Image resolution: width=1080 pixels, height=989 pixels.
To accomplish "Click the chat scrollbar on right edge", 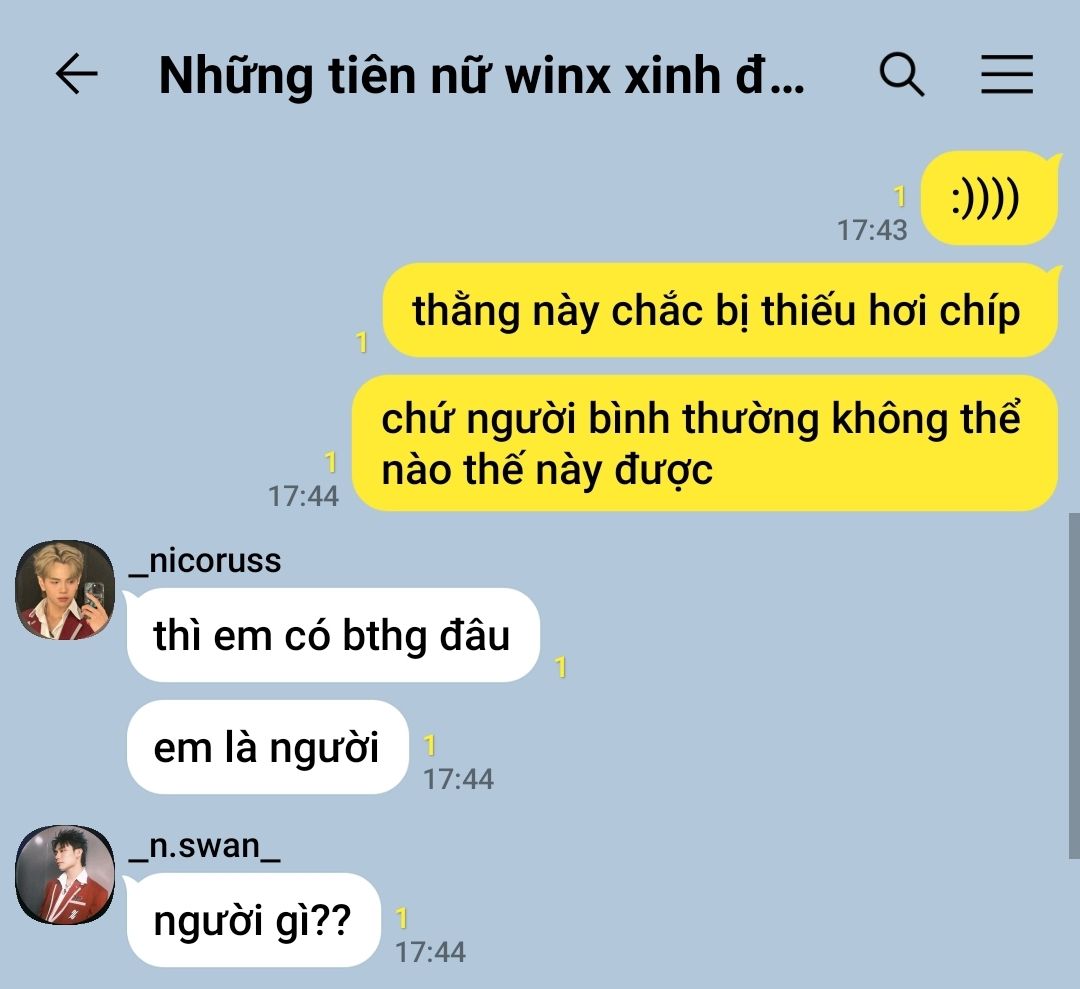I will 1074,685.
